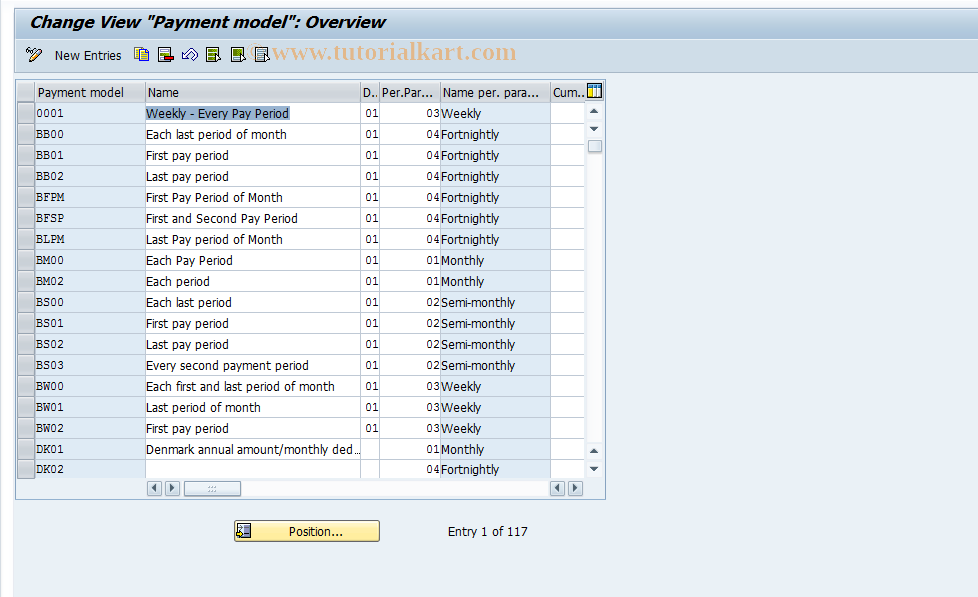Image resolution: width=978 pixels, height=597 pixels.
Task: Open the table column configuration icon
Action: pyautogui.click(x=594, y=91)
